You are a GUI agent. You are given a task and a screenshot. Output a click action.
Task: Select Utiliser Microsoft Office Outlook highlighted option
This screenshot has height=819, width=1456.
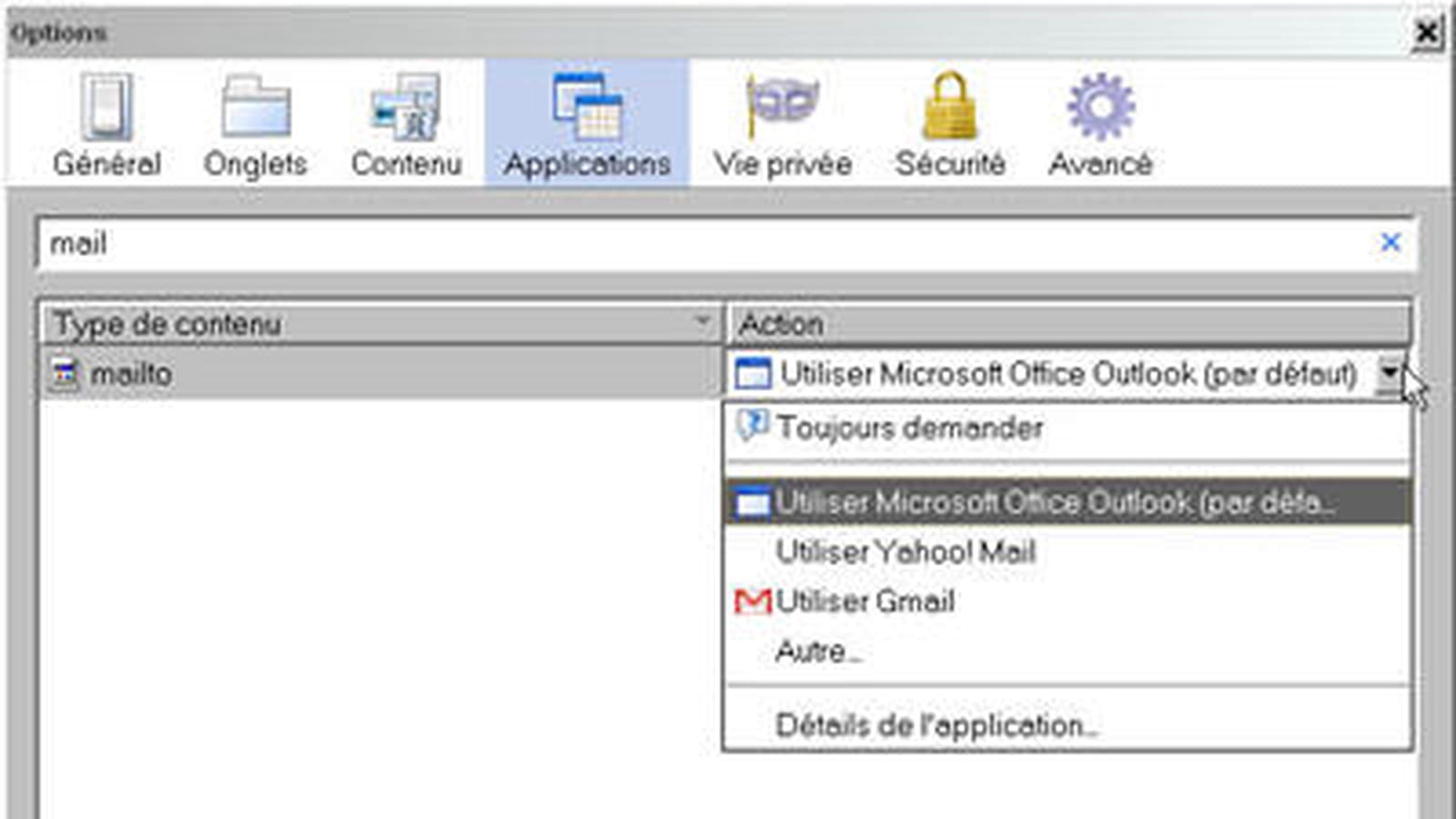(1069, 502)
